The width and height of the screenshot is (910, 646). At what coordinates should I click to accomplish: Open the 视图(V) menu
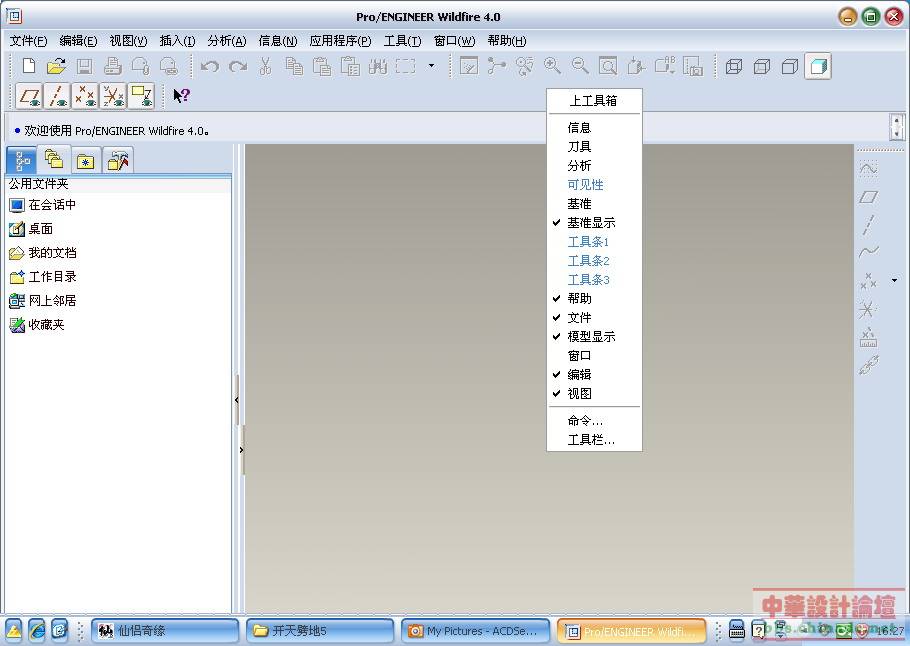pyautogui.click(x=128, y=41)
